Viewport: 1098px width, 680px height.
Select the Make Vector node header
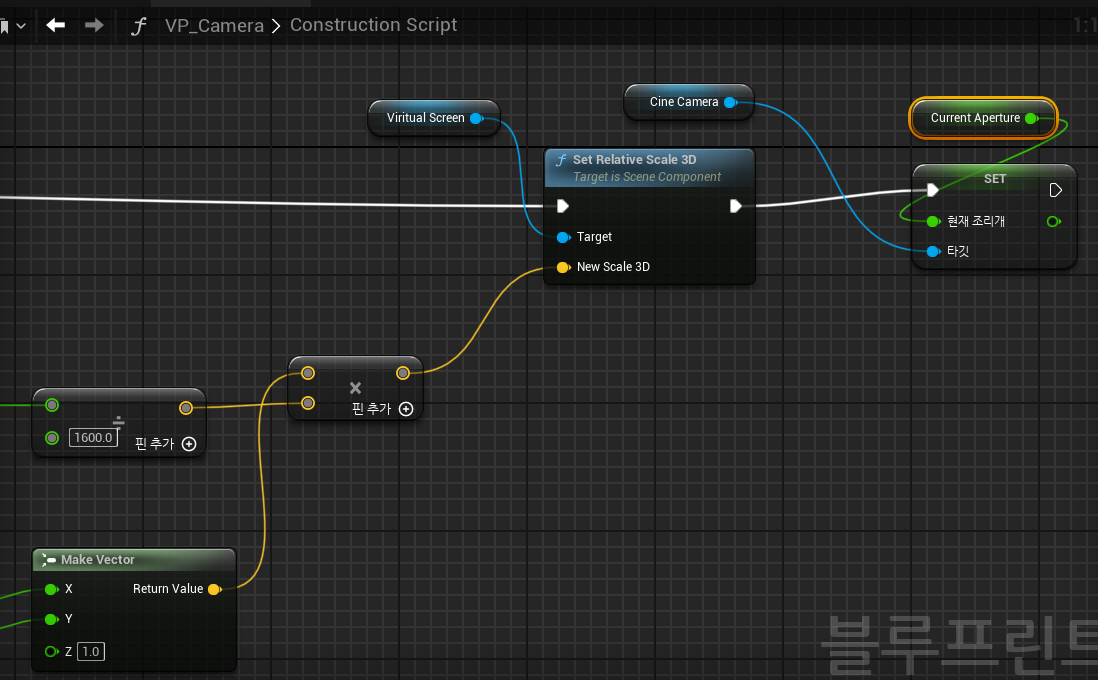click(134, 560)
